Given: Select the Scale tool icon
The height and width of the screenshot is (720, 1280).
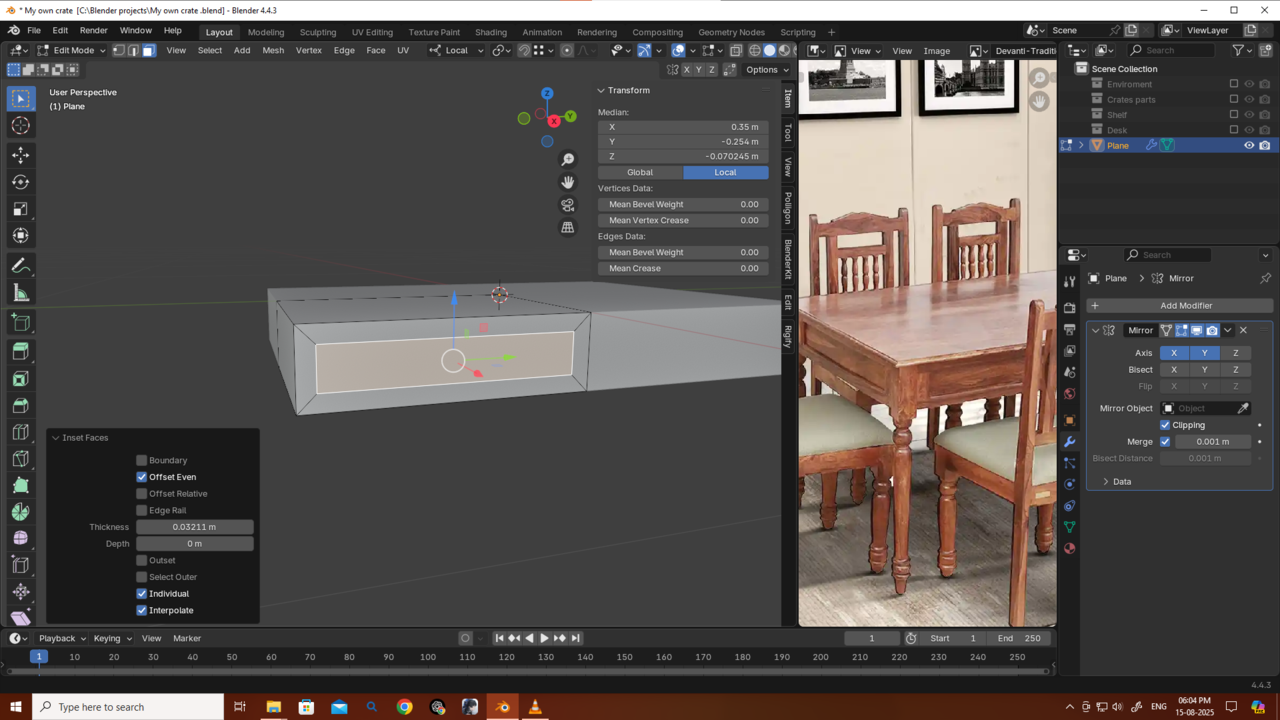Looking at the screenshot, I should [20, 209].
